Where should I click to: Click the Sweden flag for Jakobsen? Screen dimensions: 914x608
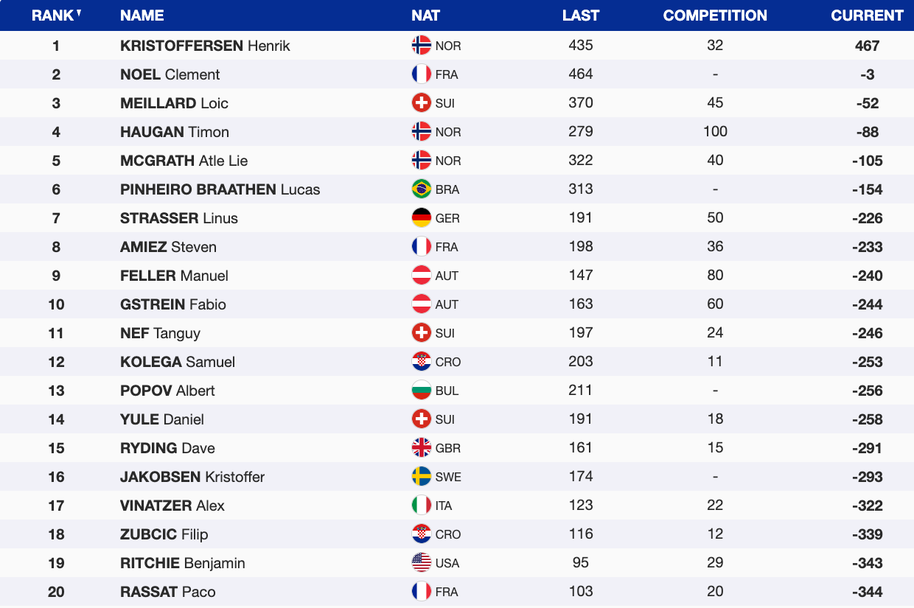(421, 477)
